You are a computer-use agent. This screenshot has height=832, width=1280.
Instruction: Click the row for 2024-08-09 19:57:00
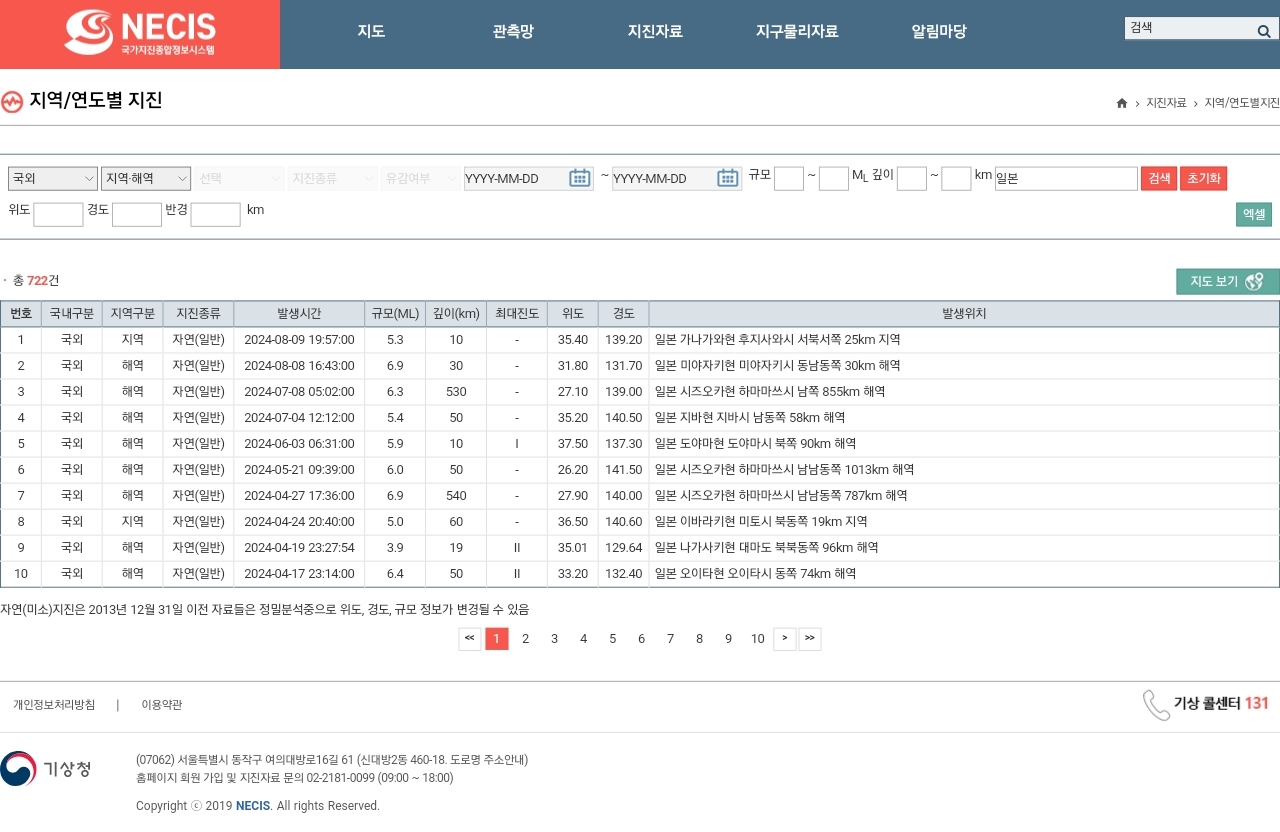(640, 340)
